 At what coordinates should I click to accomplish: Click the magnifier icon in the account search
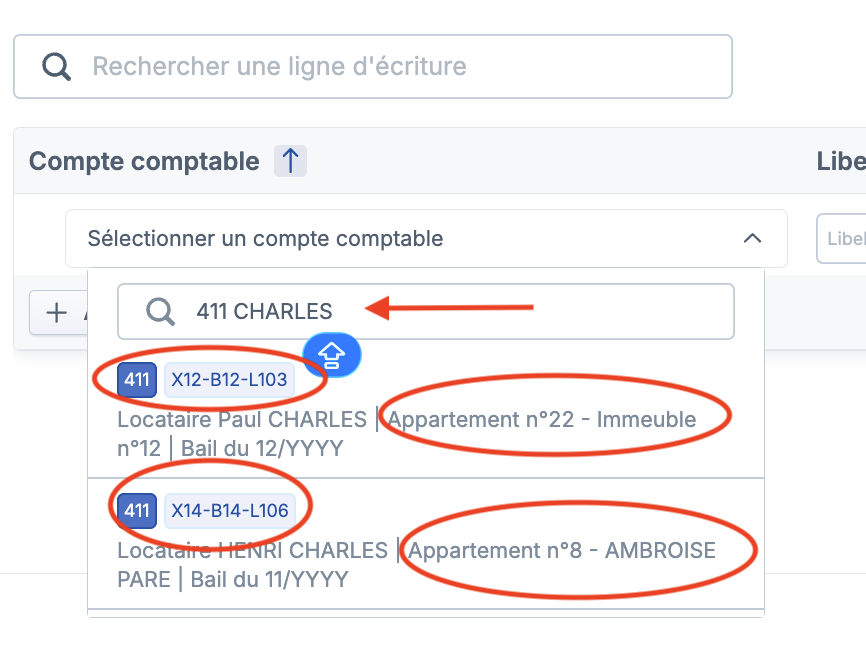pyautogui.click(x=160, y=312)
